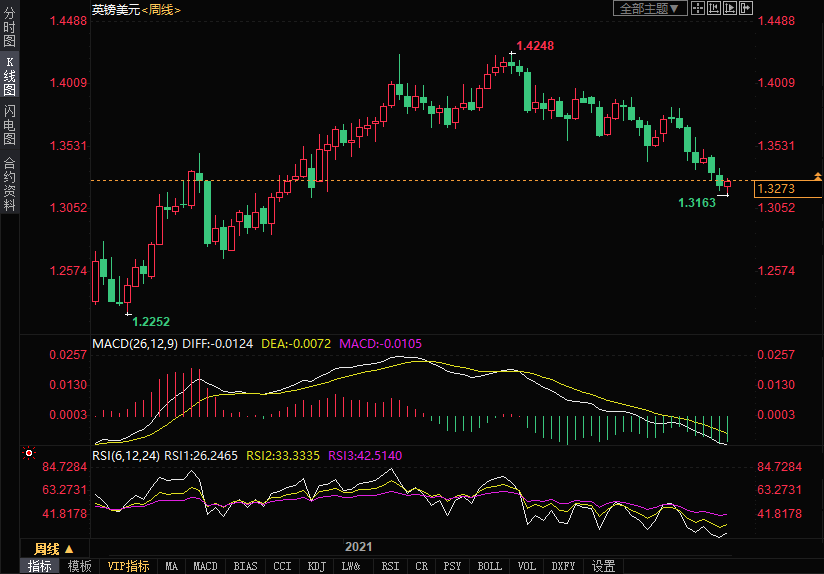The height and width of the screenshot is (574, 824).
Task: Expand the 周线 period selector
Action: point(54,548)
